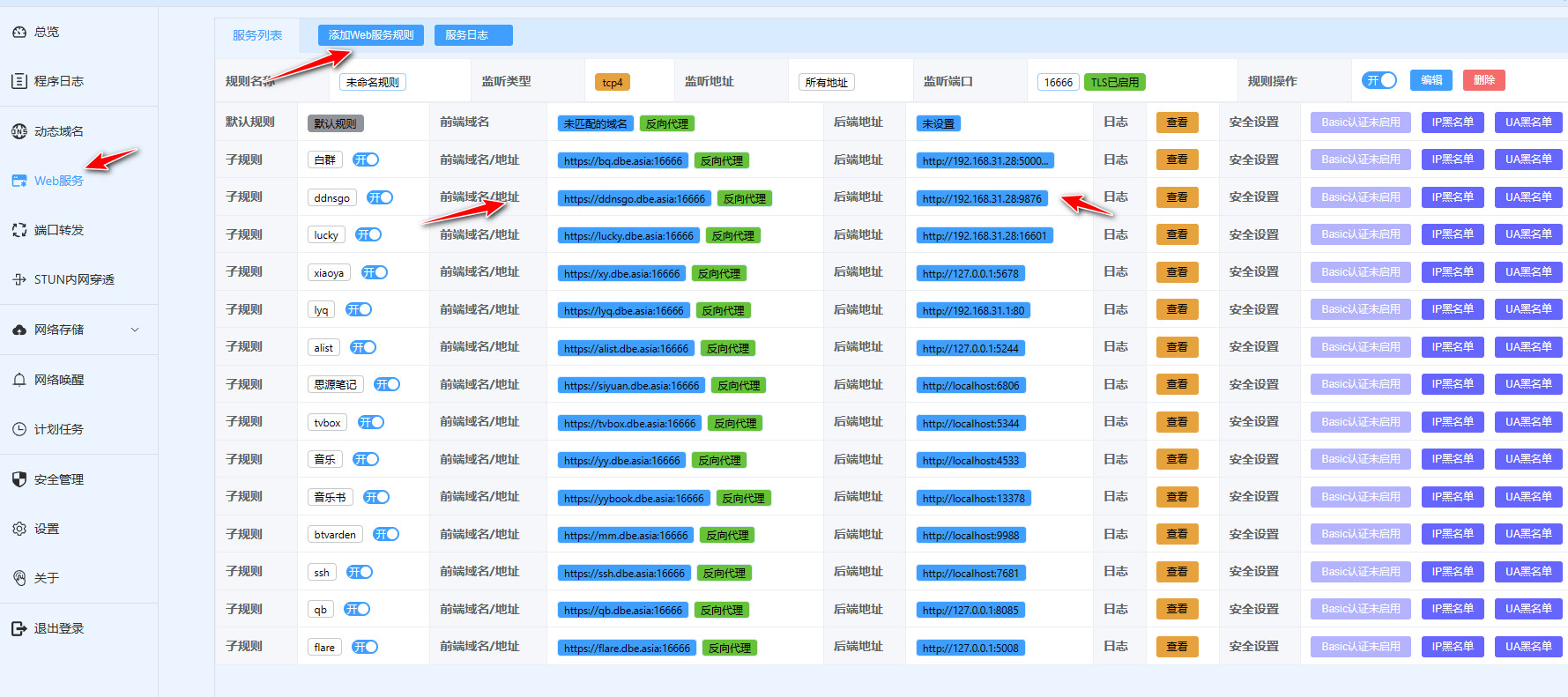Click Basic认证未启用 in xiaoya row
Screen dimensions: 1568x697
pos(1361,272)
